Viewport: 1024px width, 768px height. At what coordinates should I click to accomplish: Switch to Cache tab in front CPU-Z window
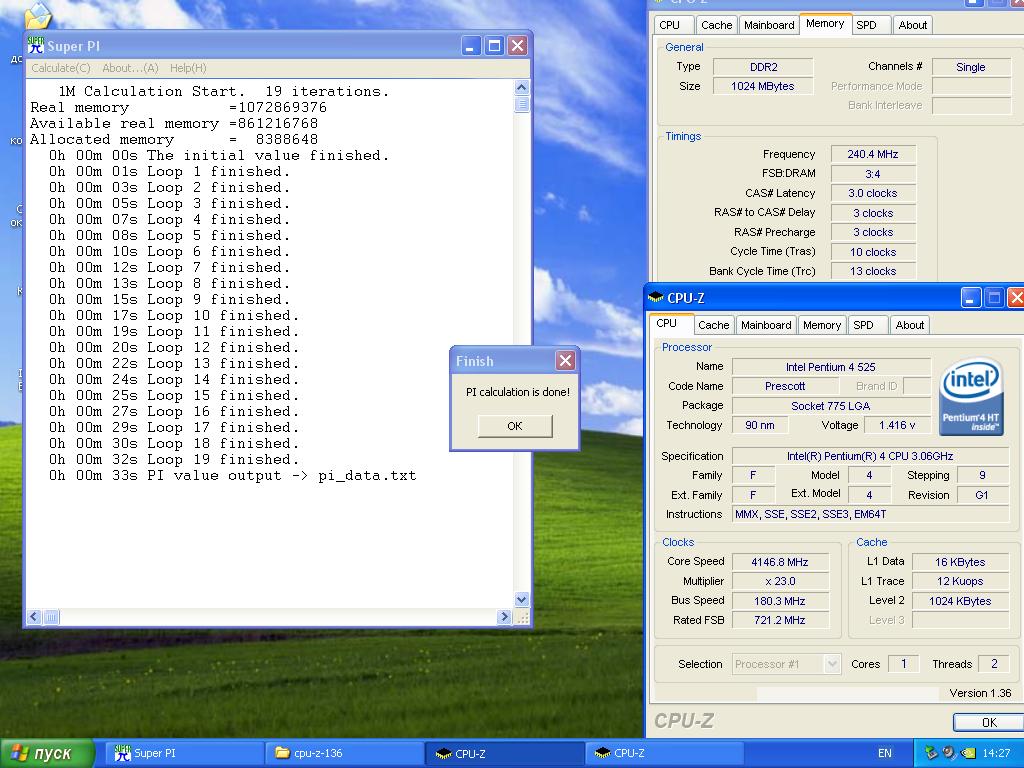tap(713, 325)
